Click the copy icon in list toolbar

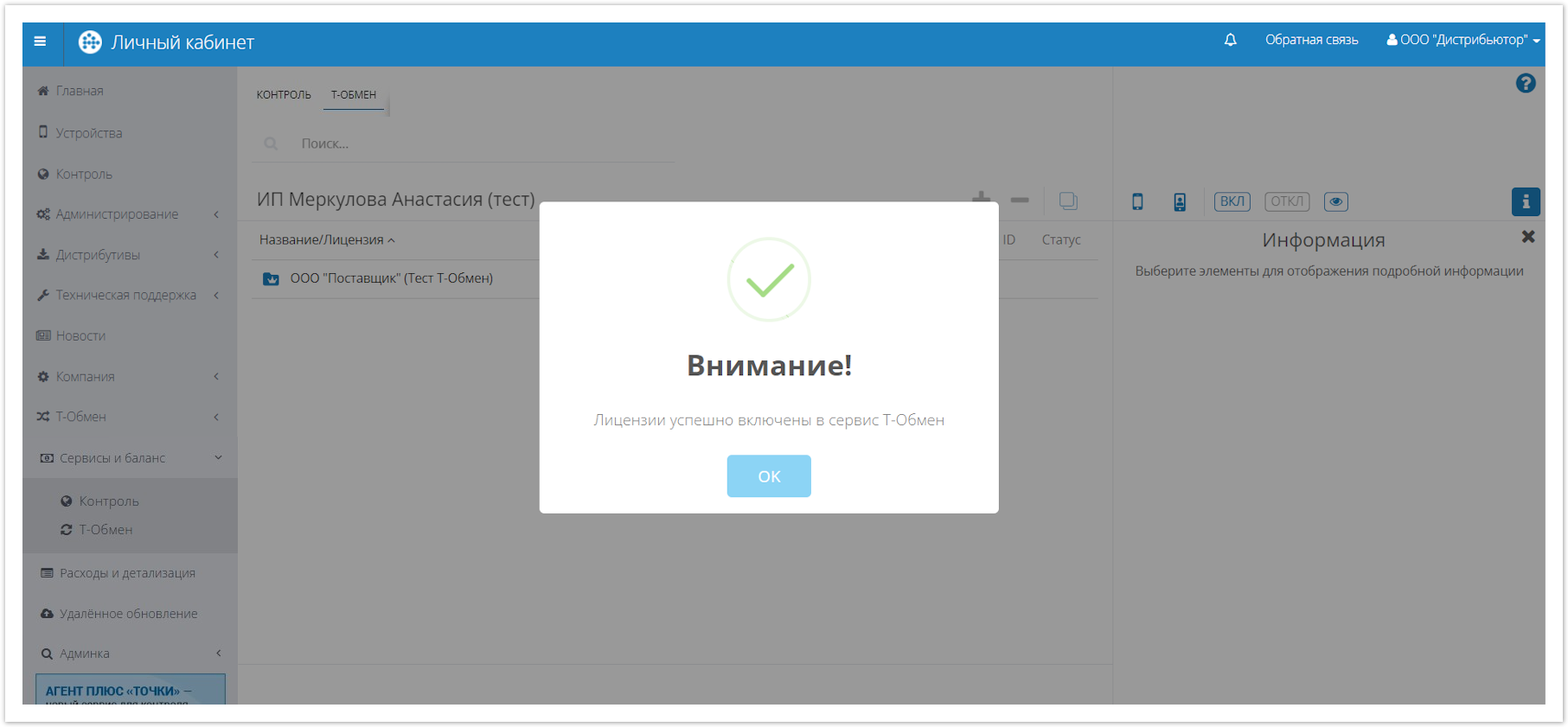(1068, 201)
